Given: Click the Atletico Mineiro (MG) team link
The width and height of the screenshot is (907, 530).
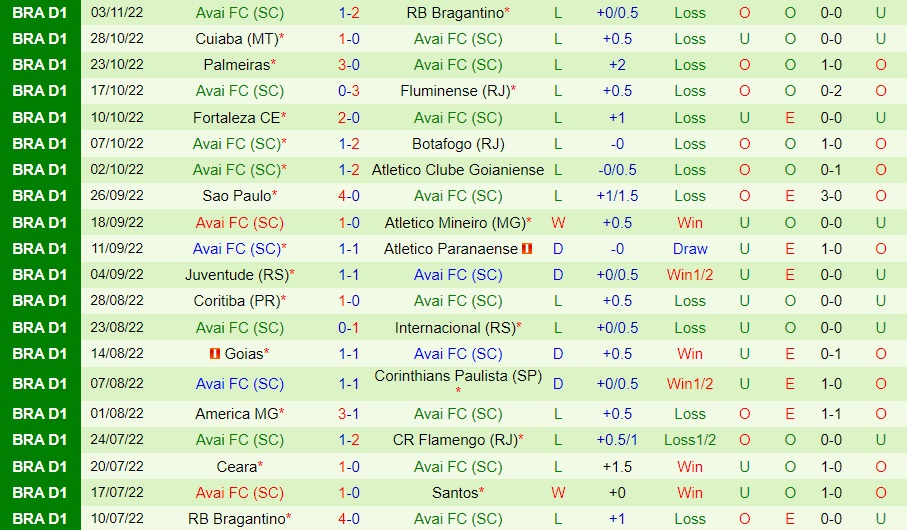Looking at the screenshot, I should tap(455, 222).
